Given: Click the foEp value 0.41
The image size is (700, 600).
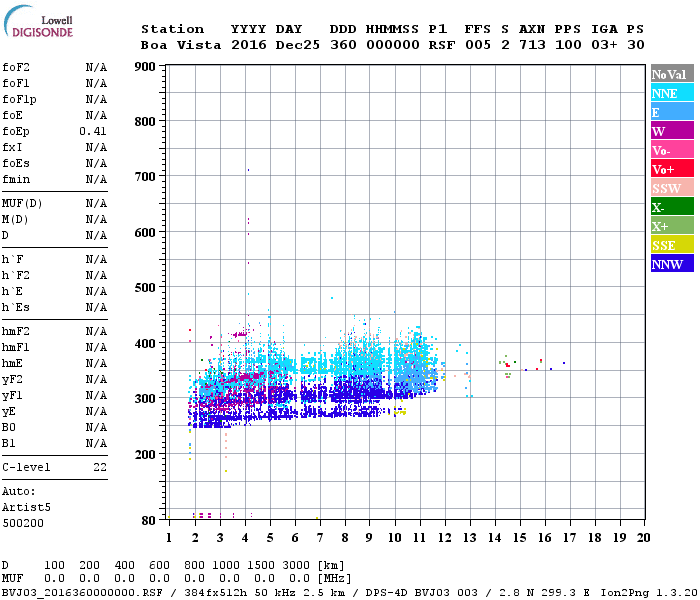Looking at the screenshot, I should click(93, 132).
